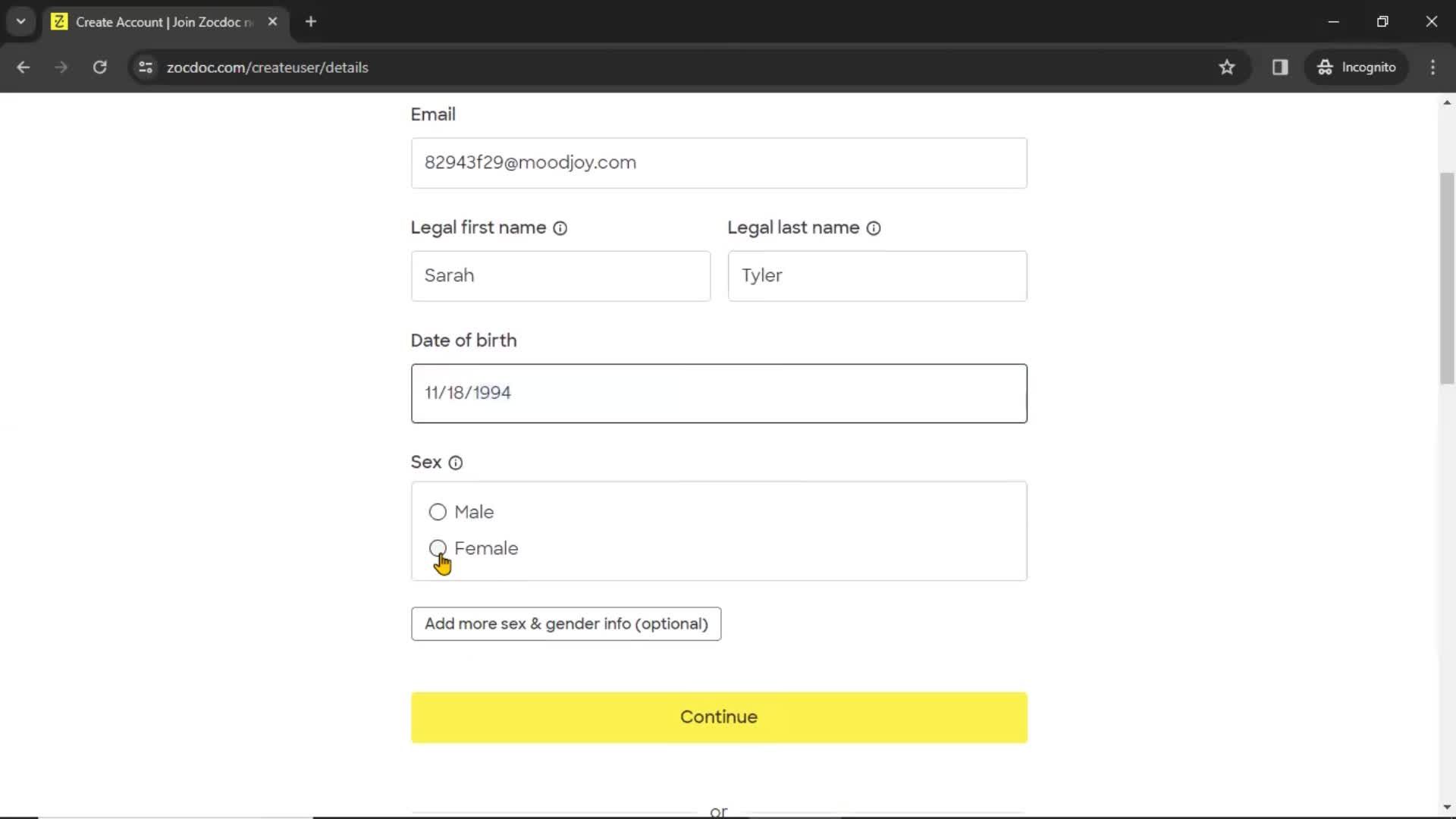The image size is (1456, 819).
Task: Open the tab search dropdown arrow
Action: (x=20, y=21)
